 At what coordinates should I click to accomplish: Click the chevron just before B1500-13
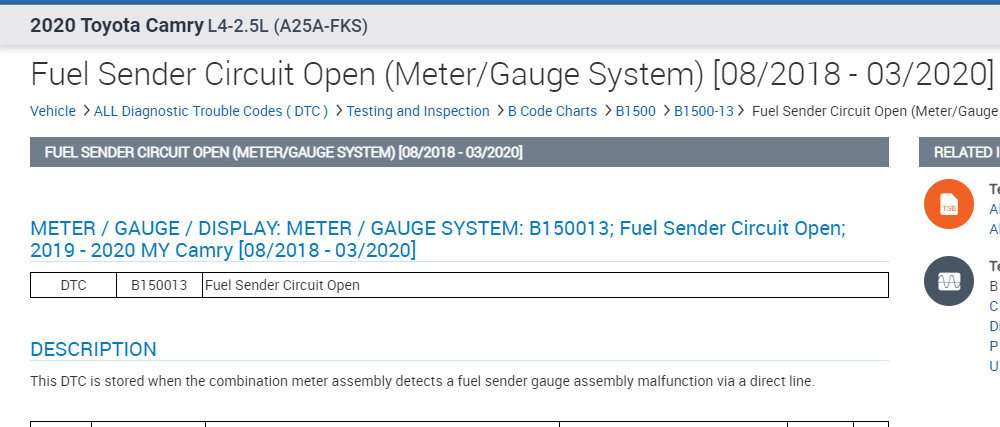[x=665, y=111]
